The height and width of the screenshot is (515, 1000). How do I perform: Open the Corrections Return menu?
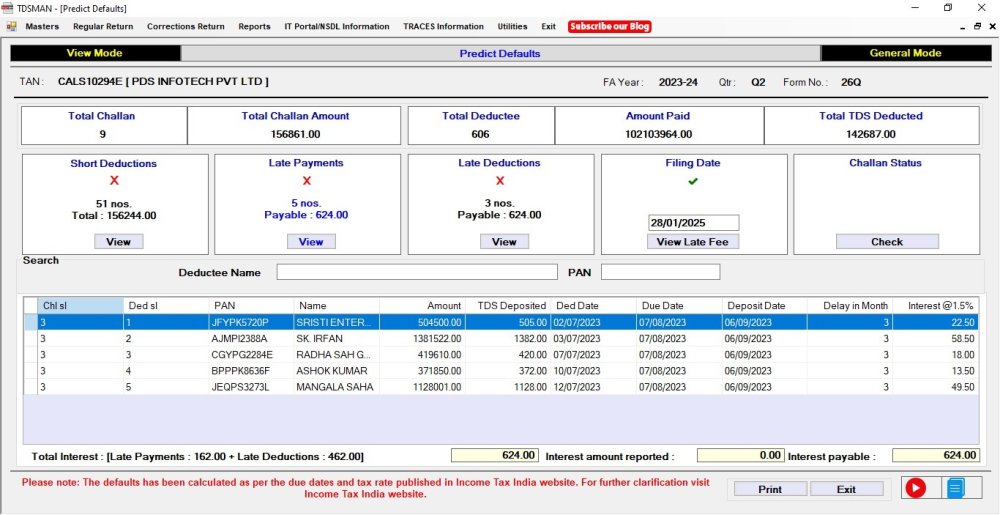click(185, 26)
